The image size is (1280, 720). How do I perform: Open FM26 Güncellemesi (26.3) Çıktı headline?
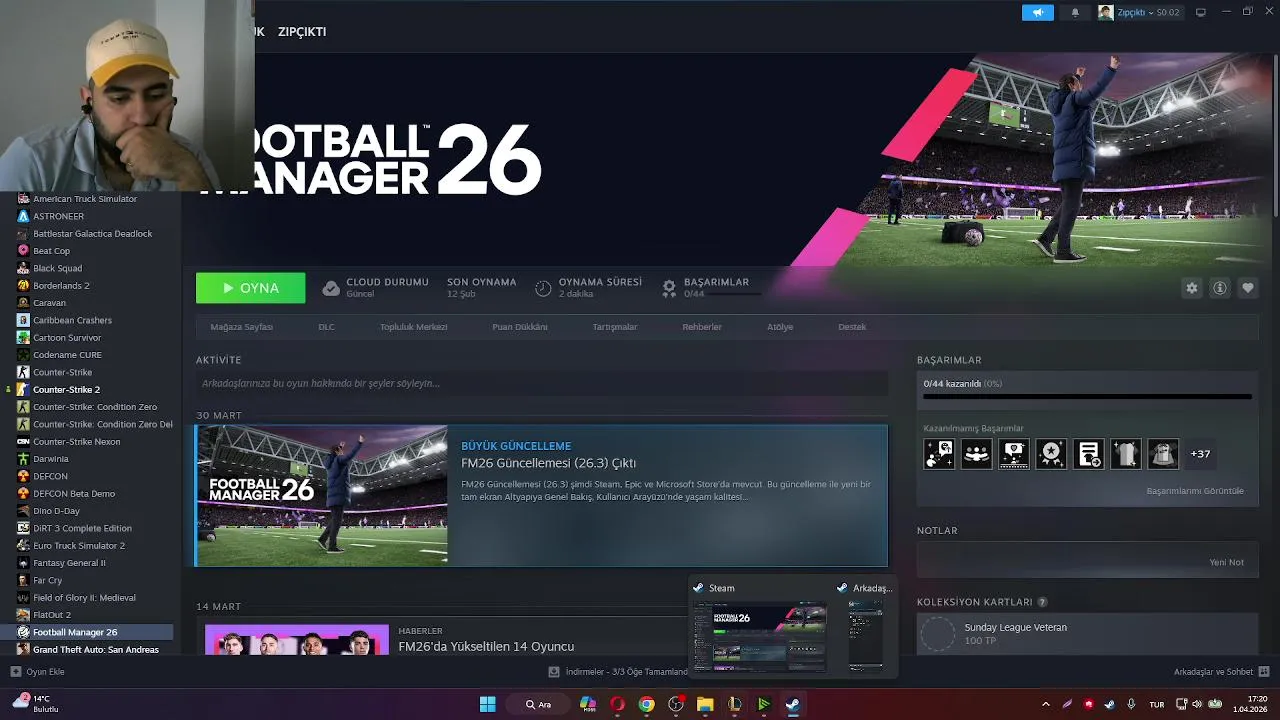click(548, 463)
